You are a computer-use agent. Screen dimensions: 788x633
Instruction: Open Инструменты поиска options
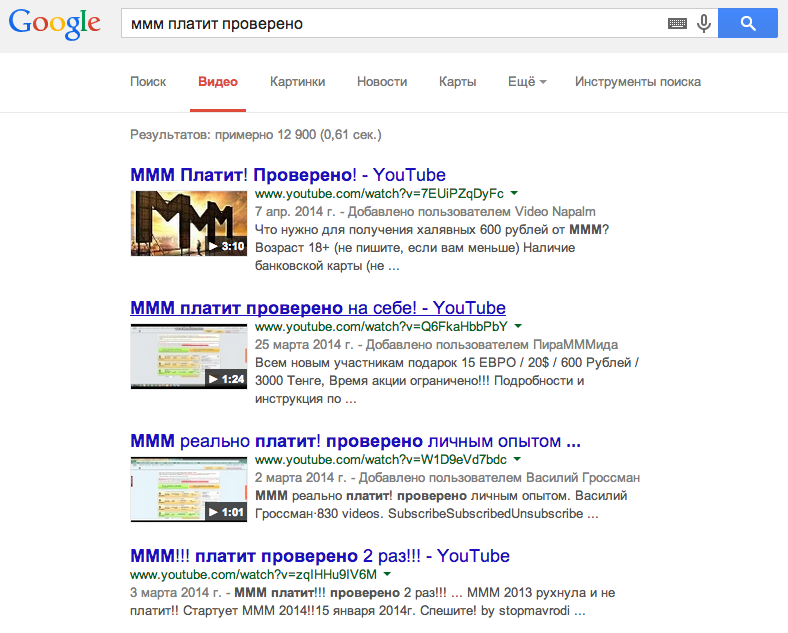coord(638,81)
